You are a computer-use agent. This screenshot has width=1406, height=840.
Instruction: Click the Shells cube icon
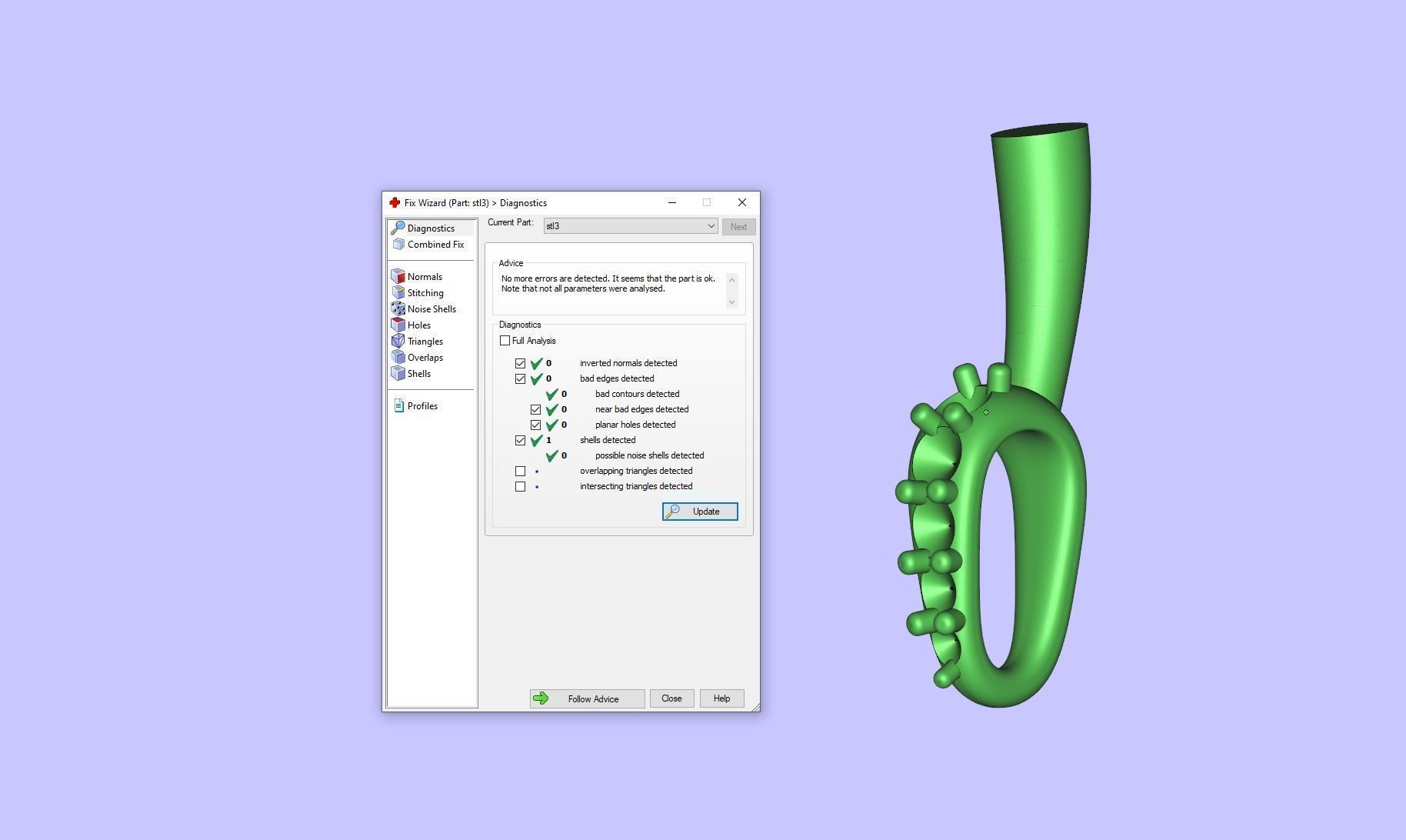coord(398,374)
